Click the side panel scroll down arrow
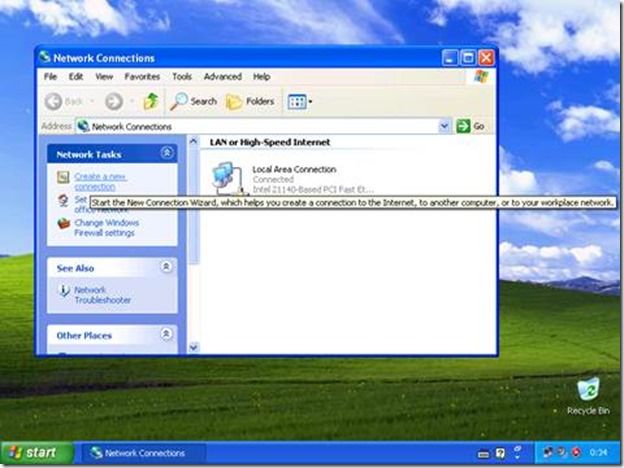 click(193, 347)
